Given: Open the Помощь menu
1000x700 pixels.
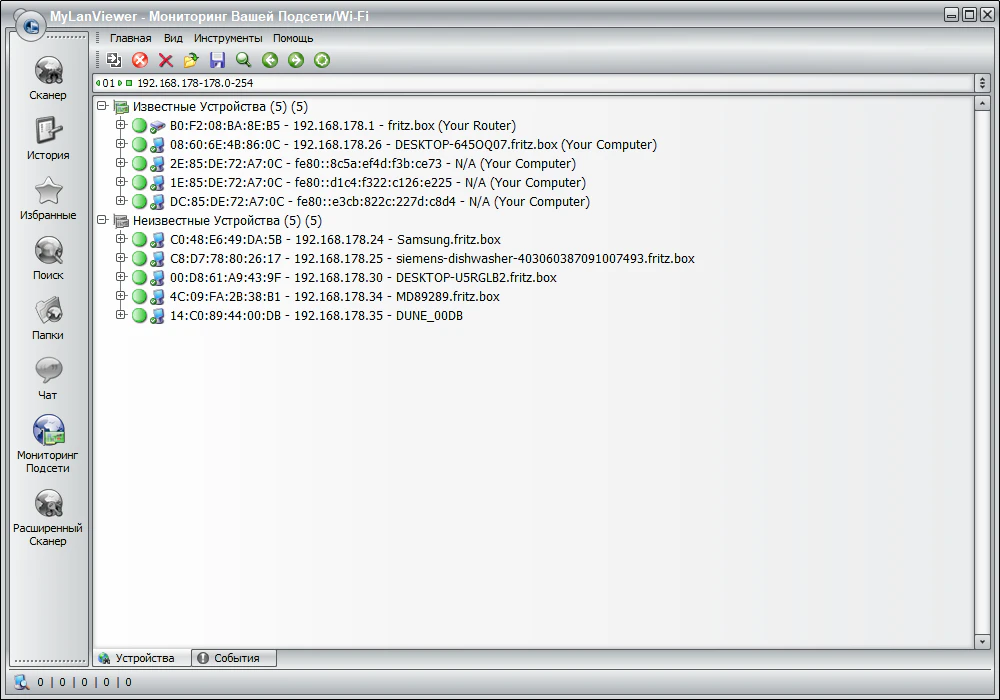Looking at the screenshot, I should click(x=293, y=38).
